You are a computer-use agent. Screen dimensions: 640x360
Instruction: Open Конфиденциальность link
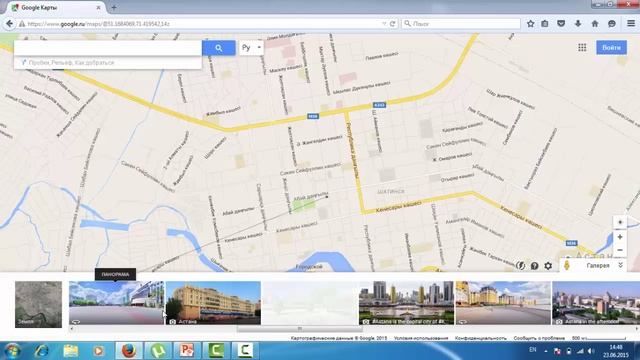pyautogui.click(x=481, y=338)
